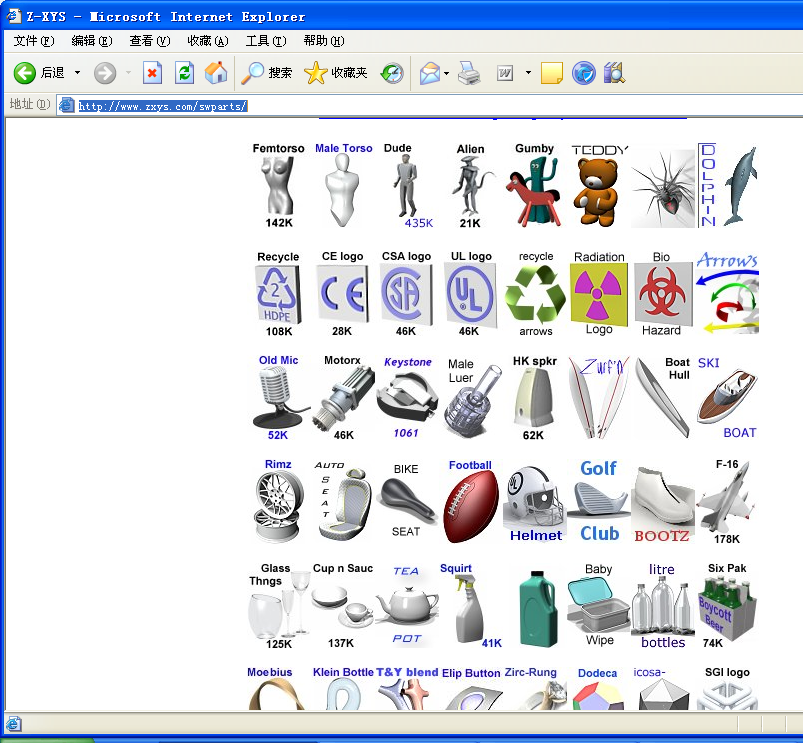Image resolution: width=803 pixels, height=743 pixels.
Task: Click the Male Torso link
Action: 344,148
